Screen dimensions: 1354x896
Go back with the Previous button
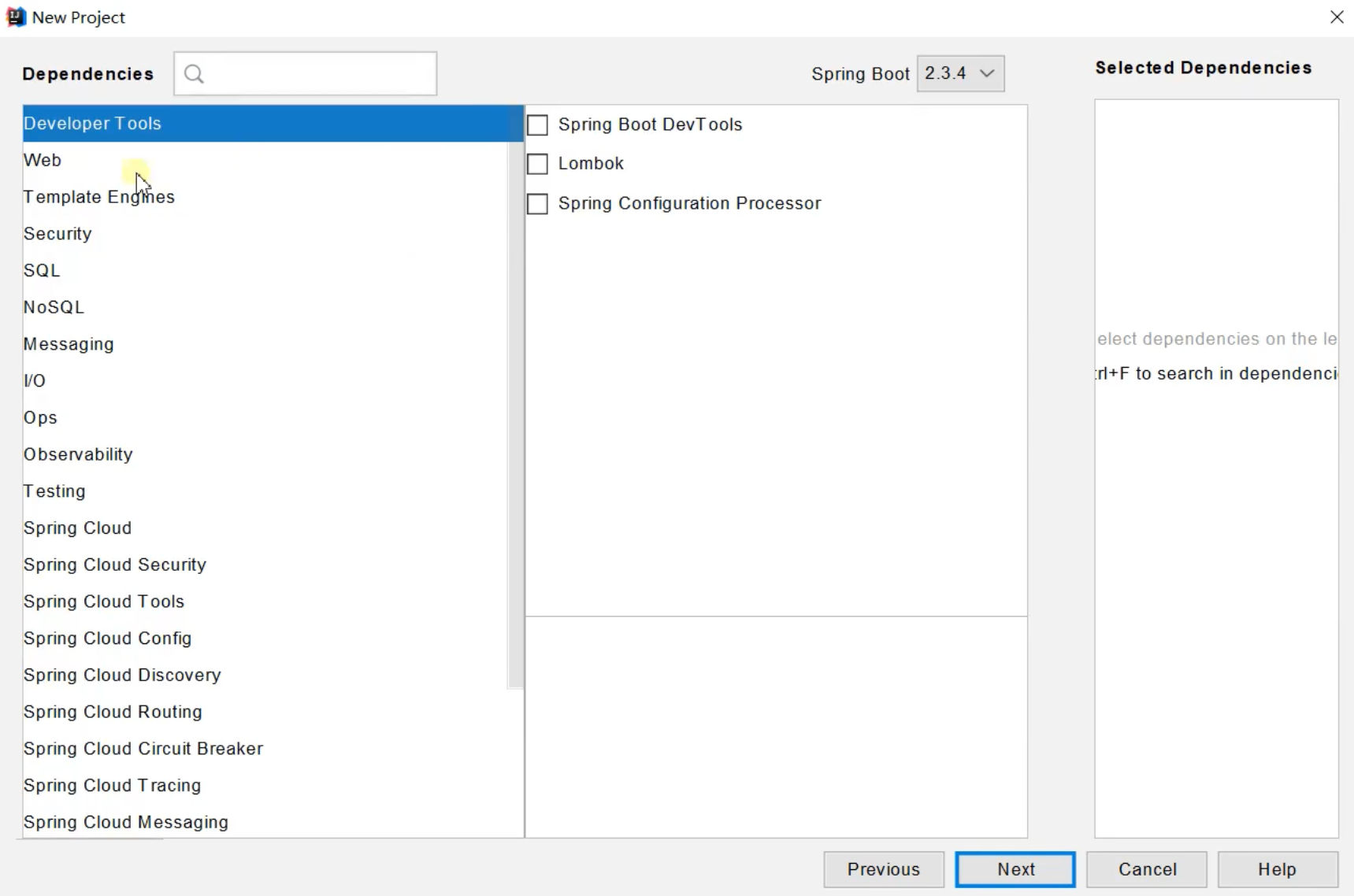[883, 869]
